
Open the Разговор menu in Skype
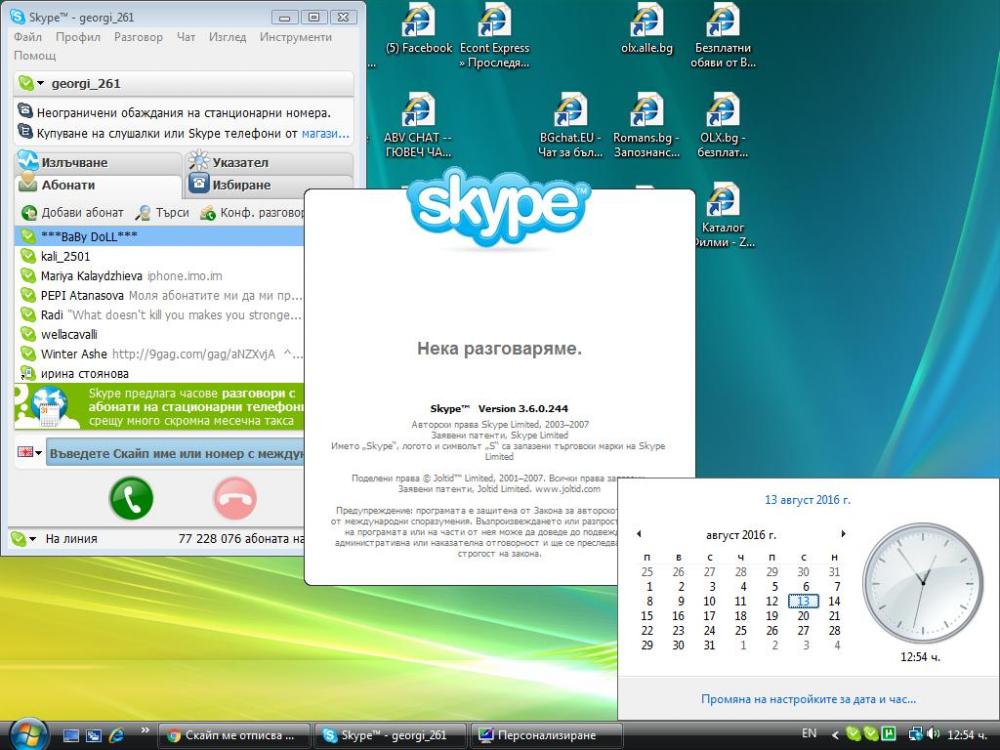click(138, 37)
